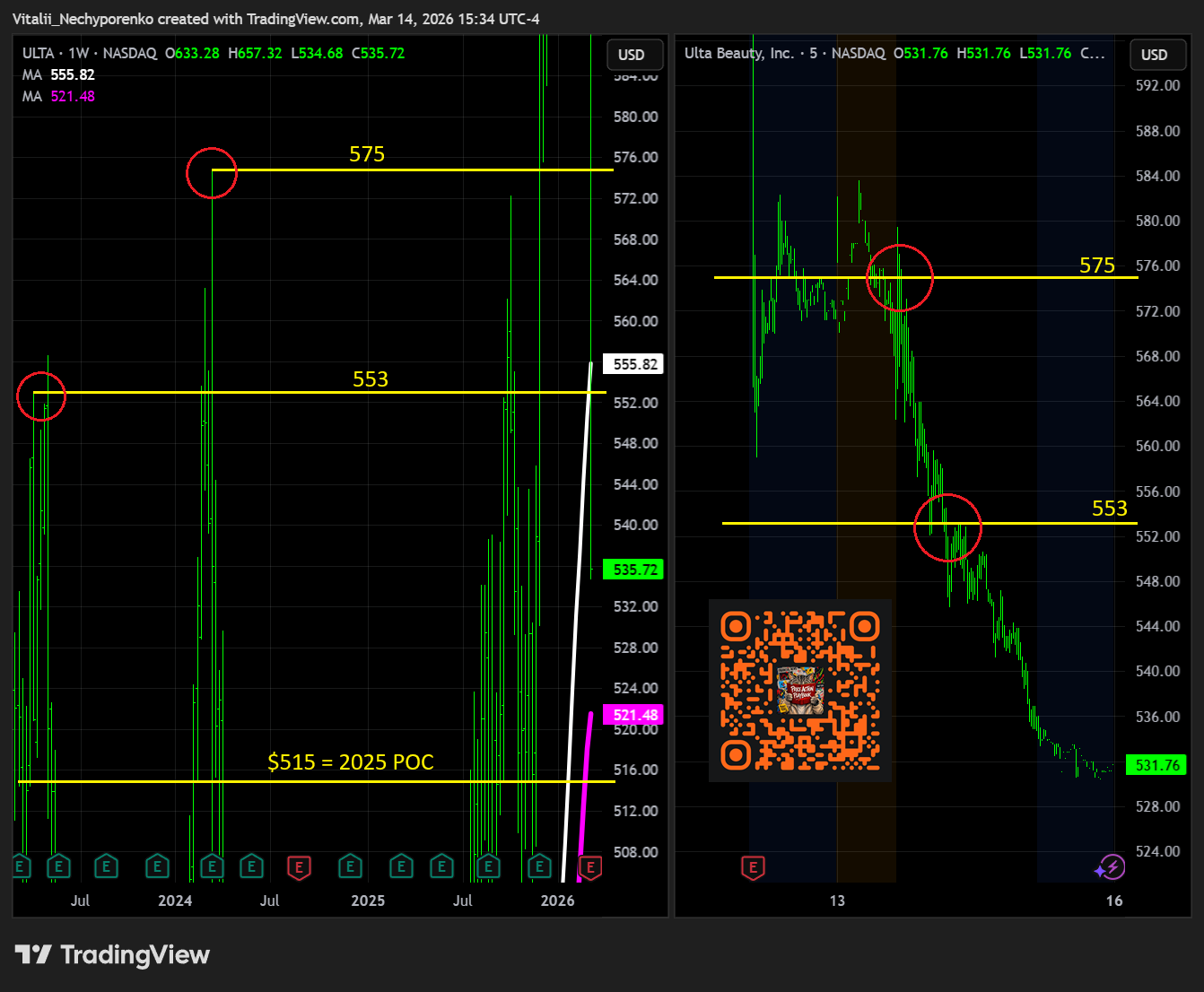Click the purple lightning icon near 16
1204x992 pixels.
click(1111, 866)
